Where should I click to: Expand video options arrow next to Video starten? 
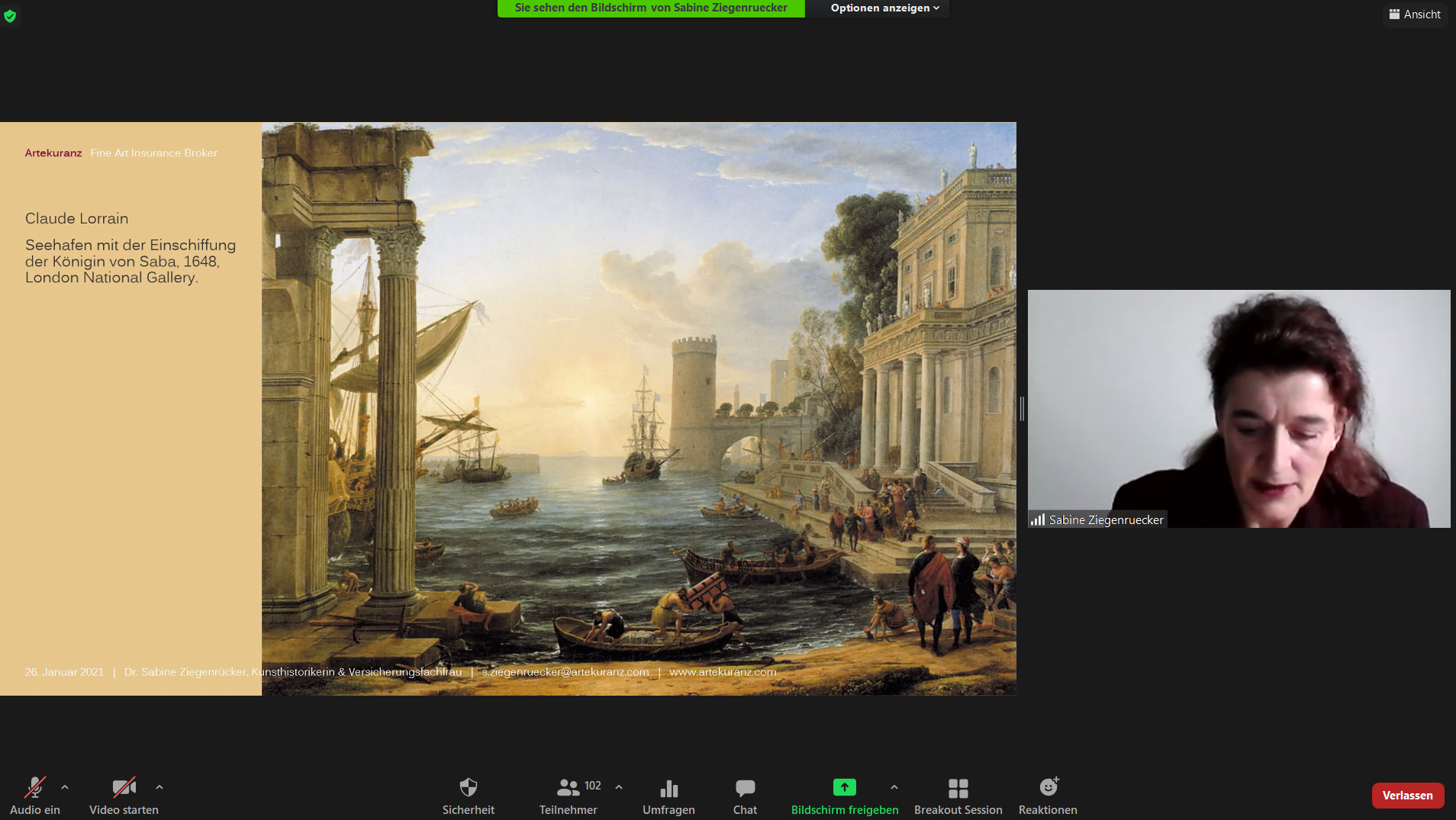click(159, 787)
